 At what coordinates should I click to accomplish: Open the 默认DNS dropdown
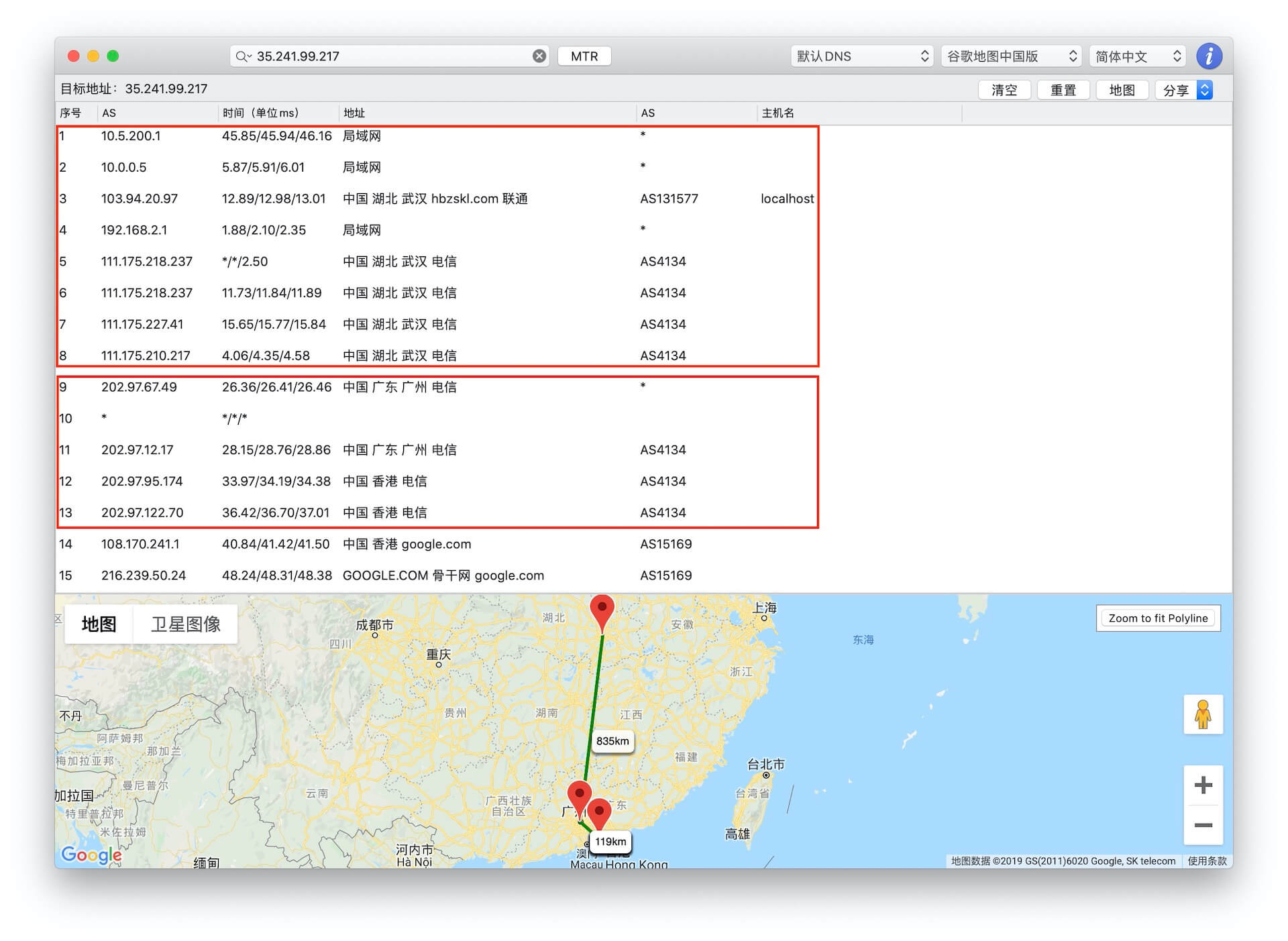pos(862,56)
